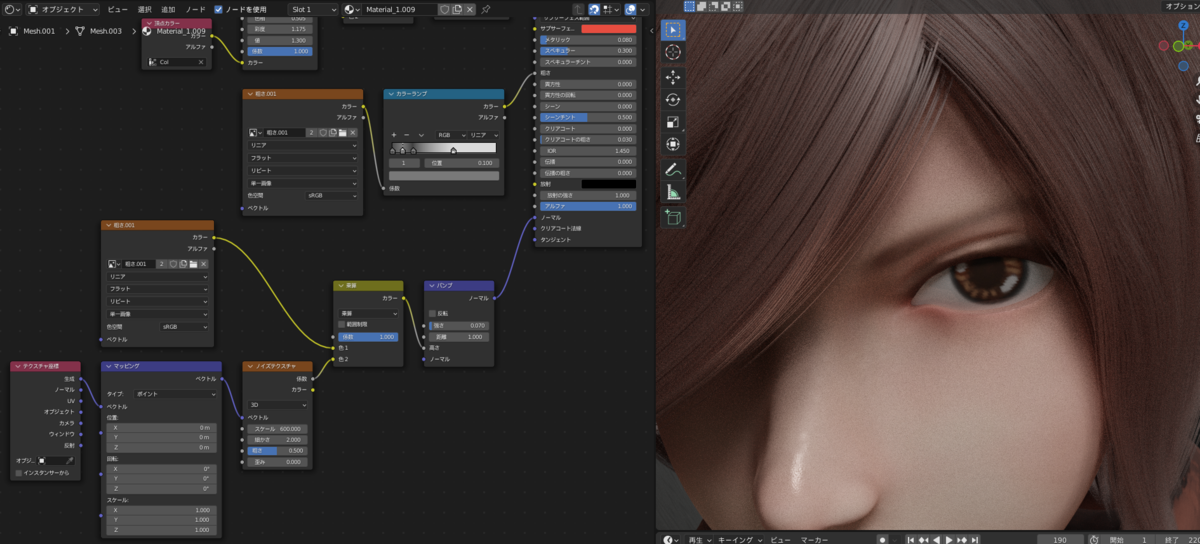Select the Move tool in viewport toolbar
The height and width of the screenshot is (544, 1200).
point(672,77)
